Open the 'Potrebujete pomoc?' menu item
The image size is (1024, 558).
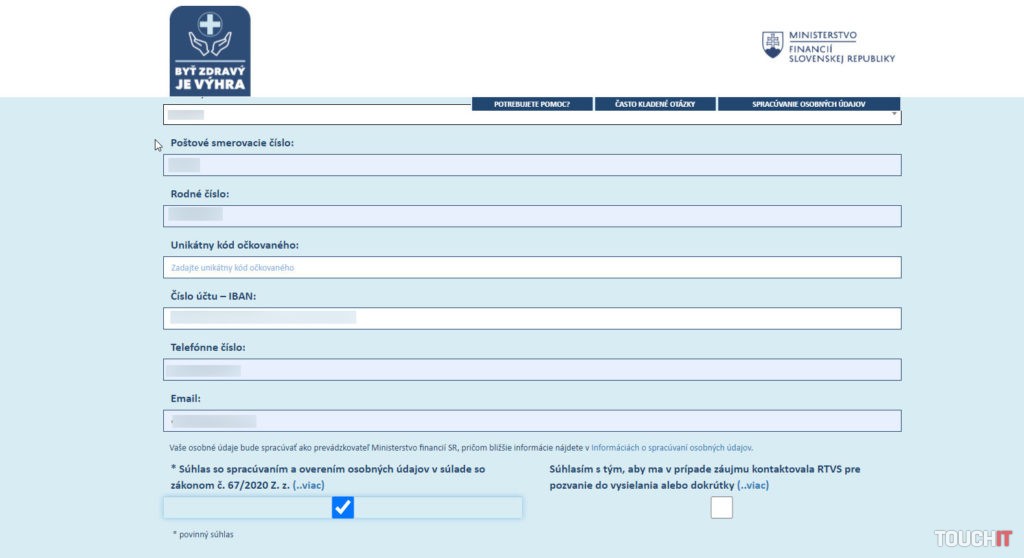click(532, 104)
